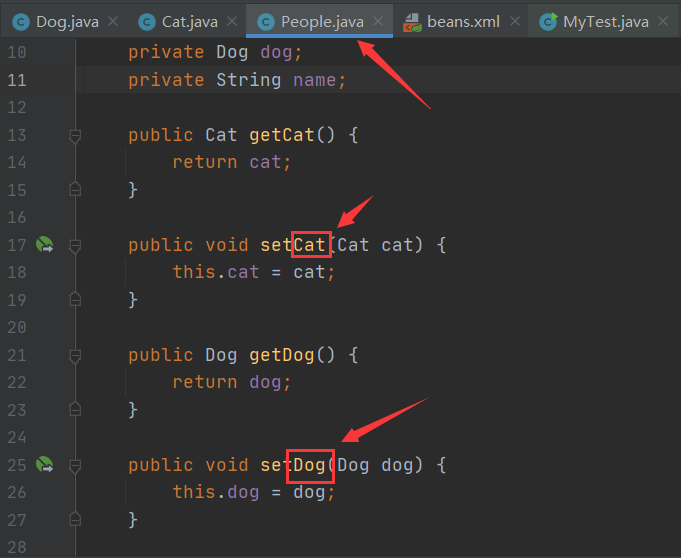Click line number 20 in the gutter
This screenshot has width=681, height=558.
(x=17, y=327)
